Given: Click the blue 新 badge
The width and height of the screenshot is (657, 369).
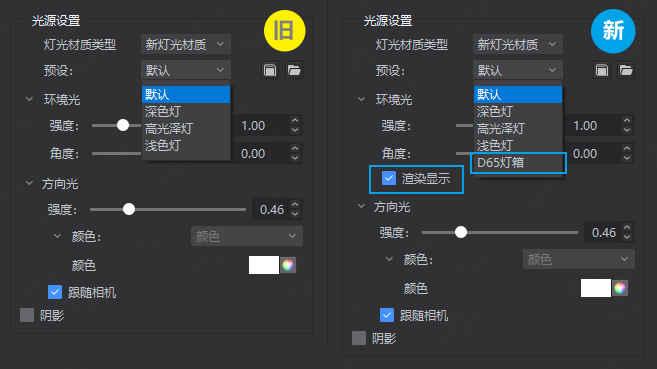Looking at the screenshot, I should (x=613, y=31).
